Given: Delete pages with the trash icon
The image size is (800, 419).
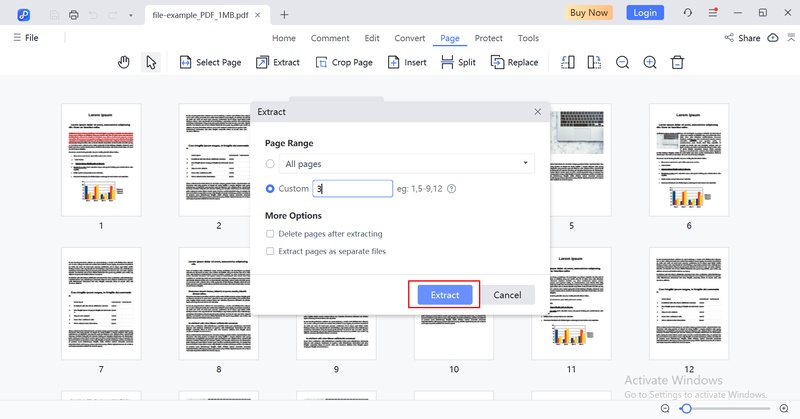Looking at the screenshot, I should [x=677, y=62].
